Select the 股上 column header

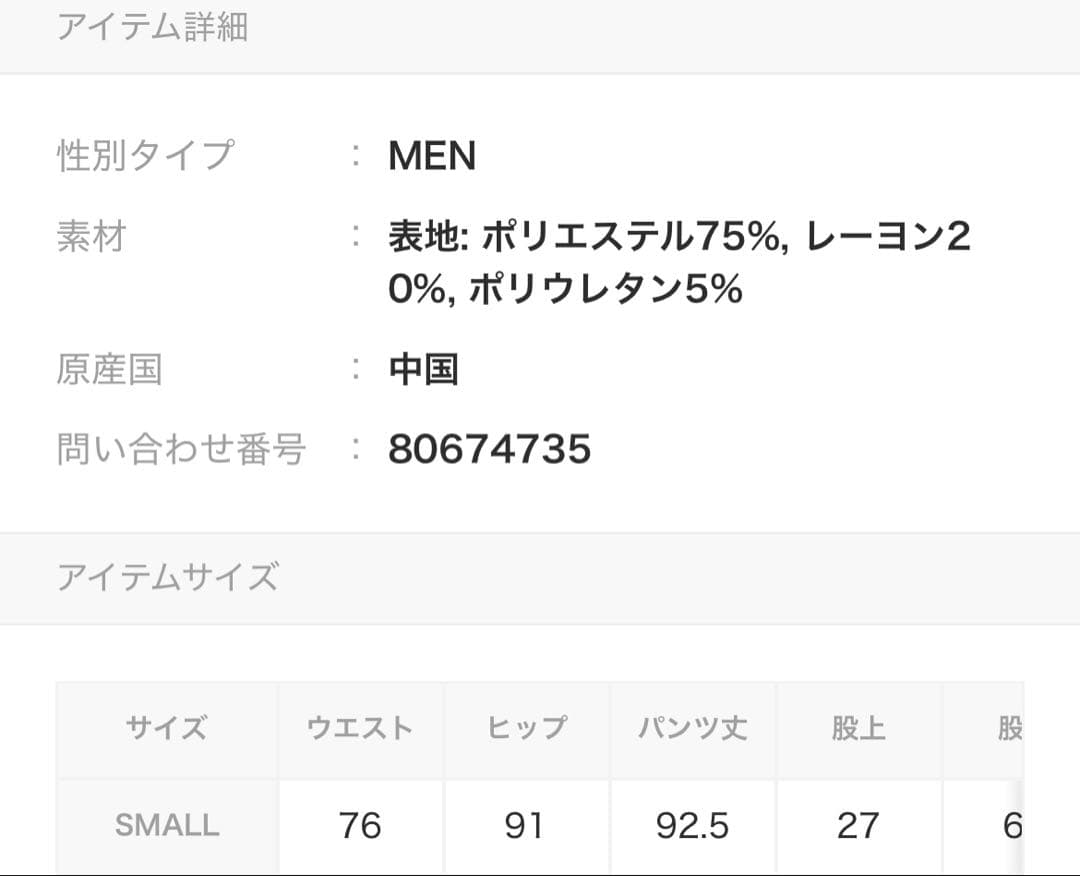pos(858,728)
